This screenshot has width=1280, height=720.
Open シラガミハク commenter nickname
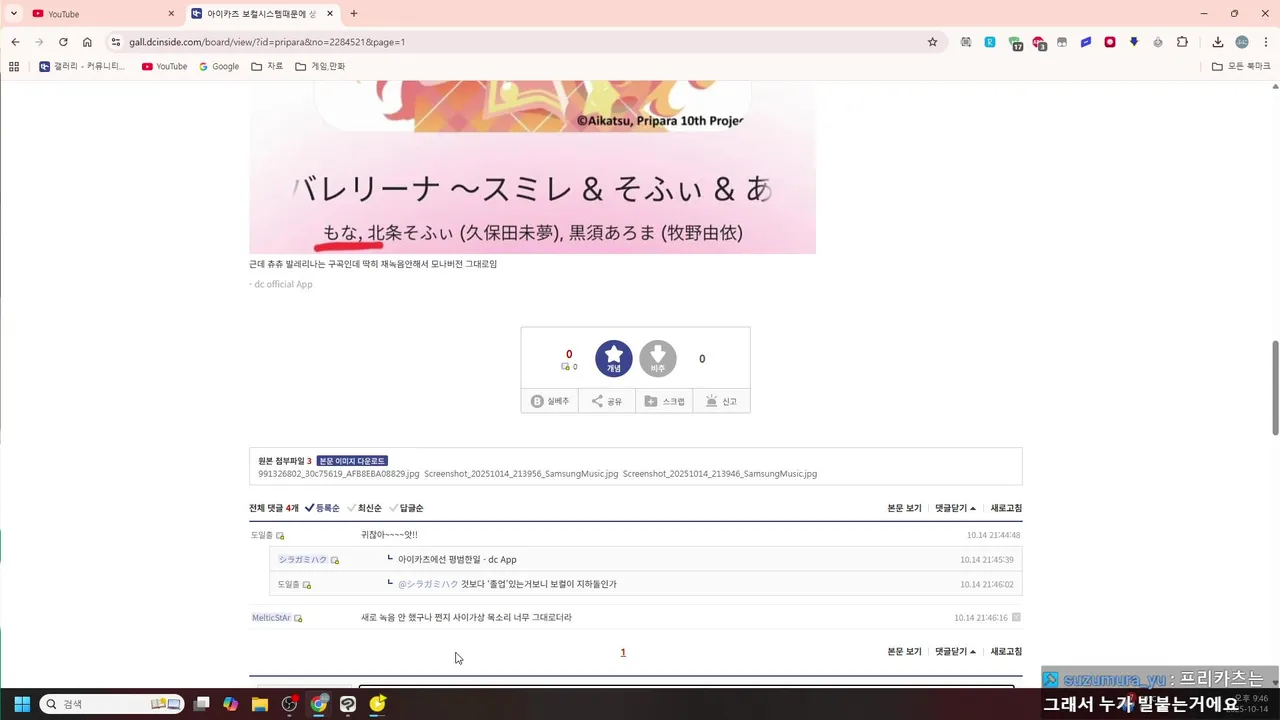[x=303, y=560]
